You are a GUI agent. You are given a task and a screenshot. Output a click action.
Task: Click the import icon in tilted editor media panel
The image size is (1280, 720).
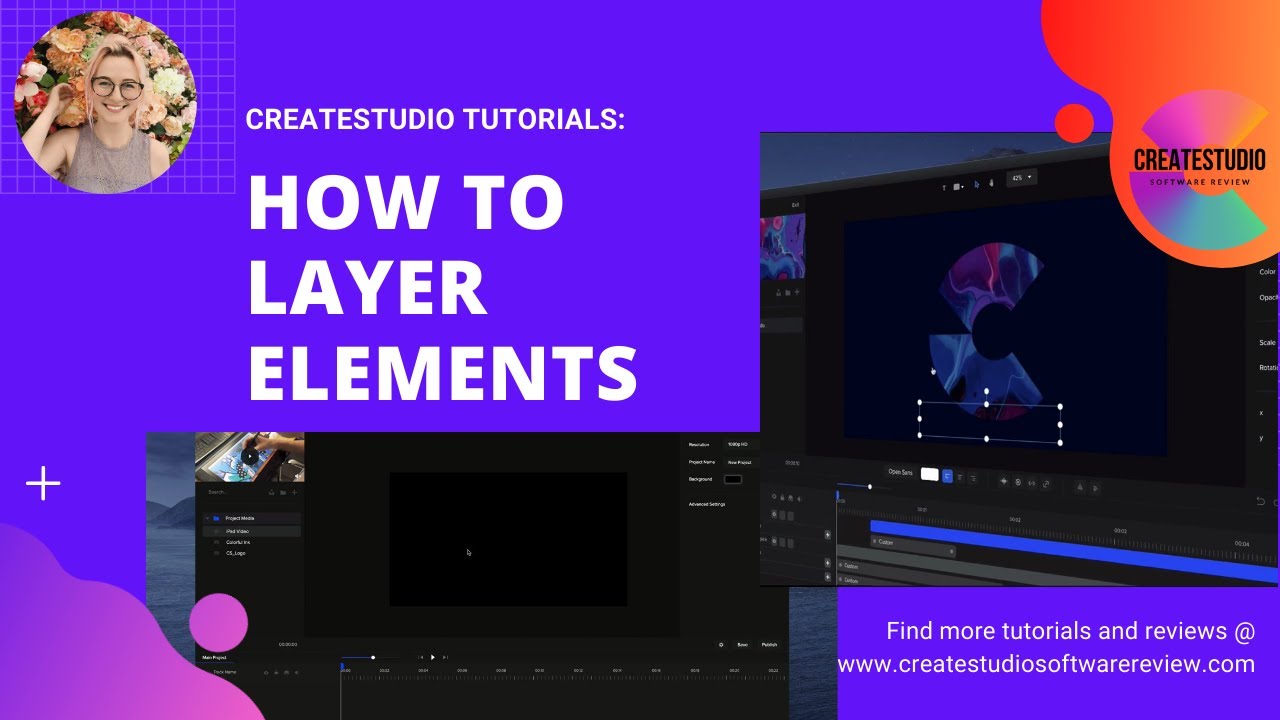(778, 293)
